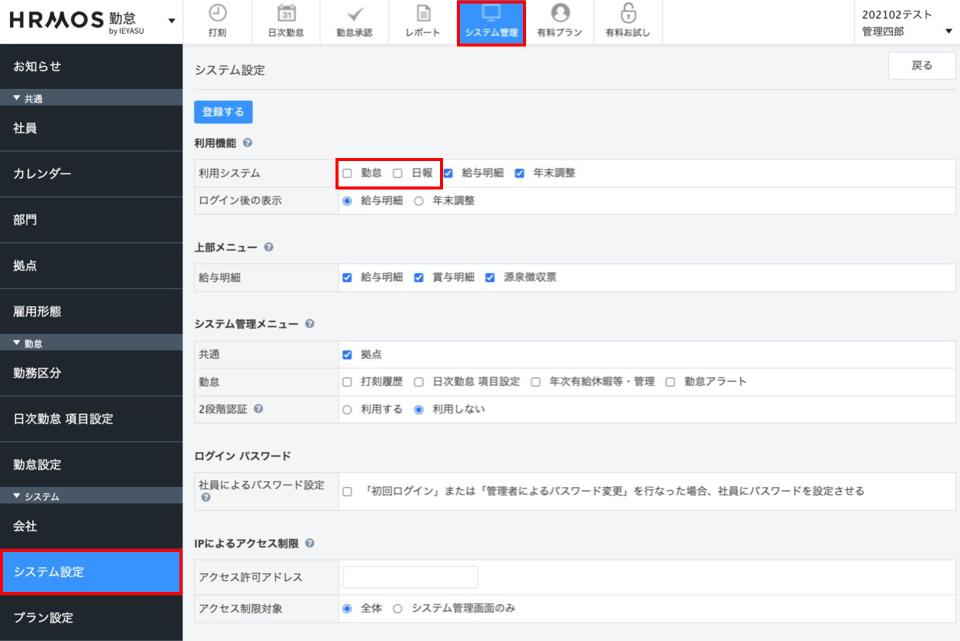The height and width of the screenshot is (641, 960).
Task: Select システム管理画面のみ radio option
Action: pos(398,608)
